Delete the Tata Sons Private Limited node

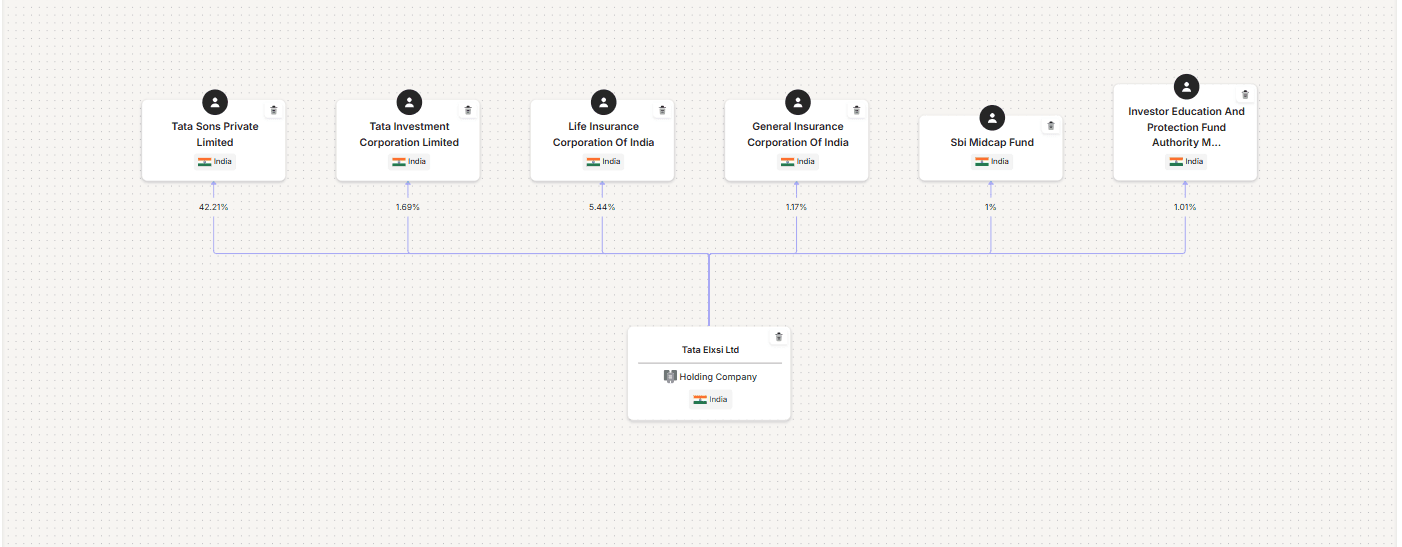click(273, 110)
